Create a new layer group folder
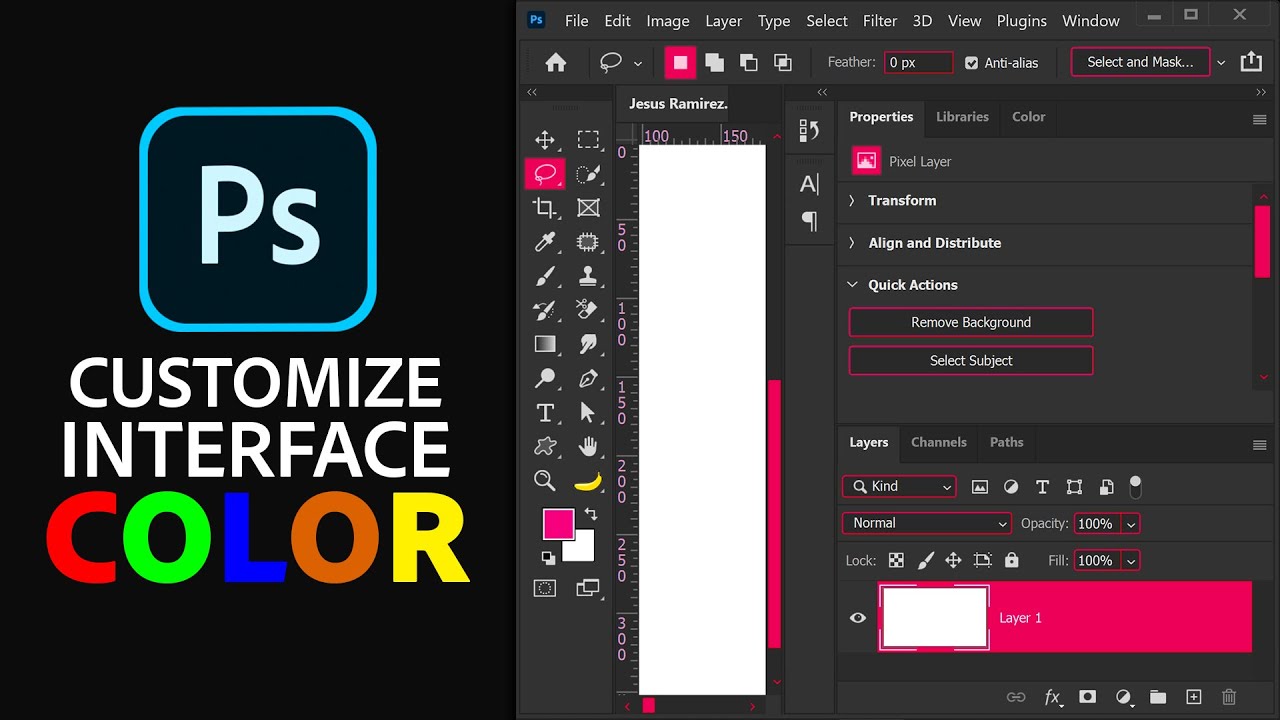This screenshot has height=720, width=1280. pos(1158,697)
